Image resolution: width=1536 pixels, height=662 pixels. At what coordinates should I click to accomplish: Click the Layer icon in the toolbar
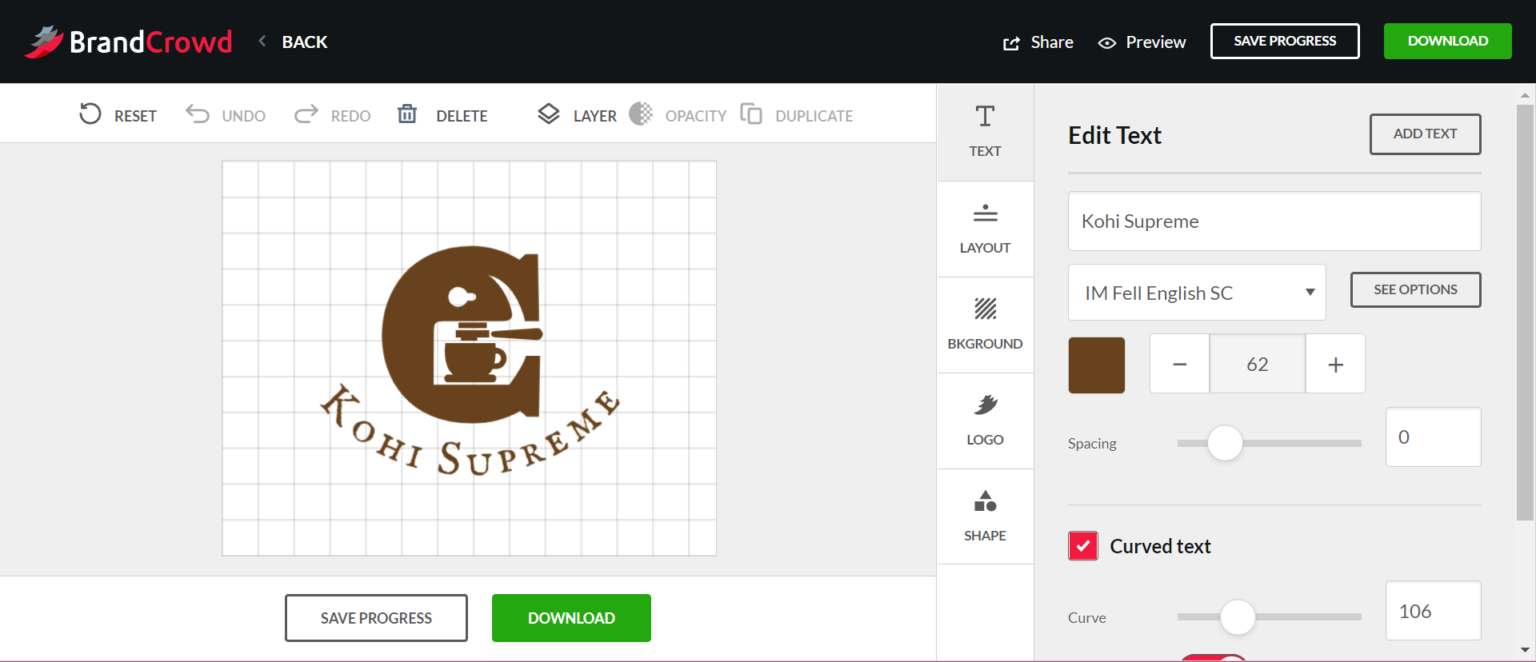[549, 114]
